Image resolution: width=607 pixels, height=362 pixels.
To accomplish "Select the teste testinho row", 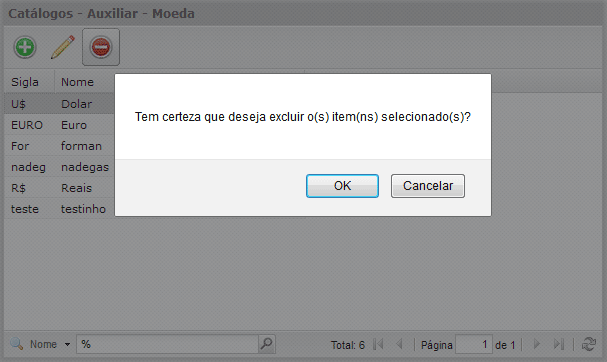I will click(60, 209).
